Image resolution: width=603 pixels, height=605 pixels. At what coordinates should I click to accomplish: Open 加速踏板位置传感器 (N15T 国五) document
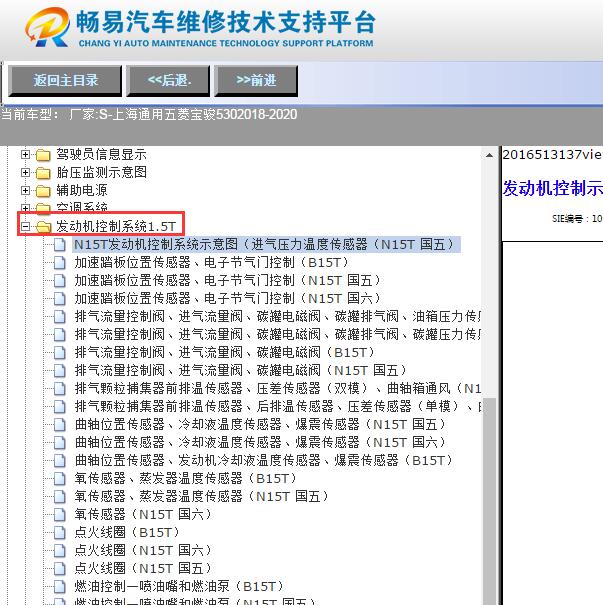(228, 280)
